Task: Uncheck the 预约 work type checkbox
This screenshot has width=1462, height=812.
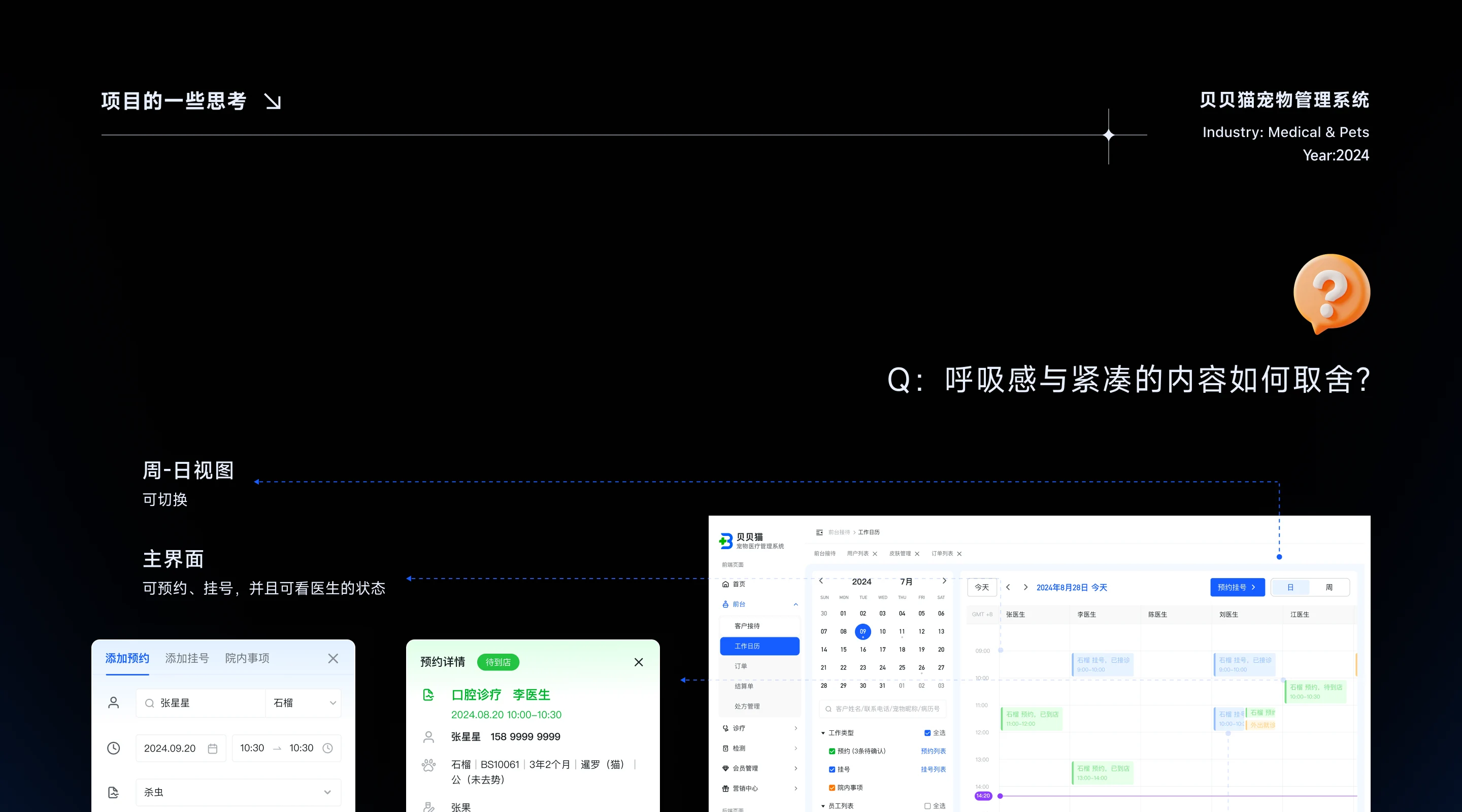Action: click(x=832, y=751)
